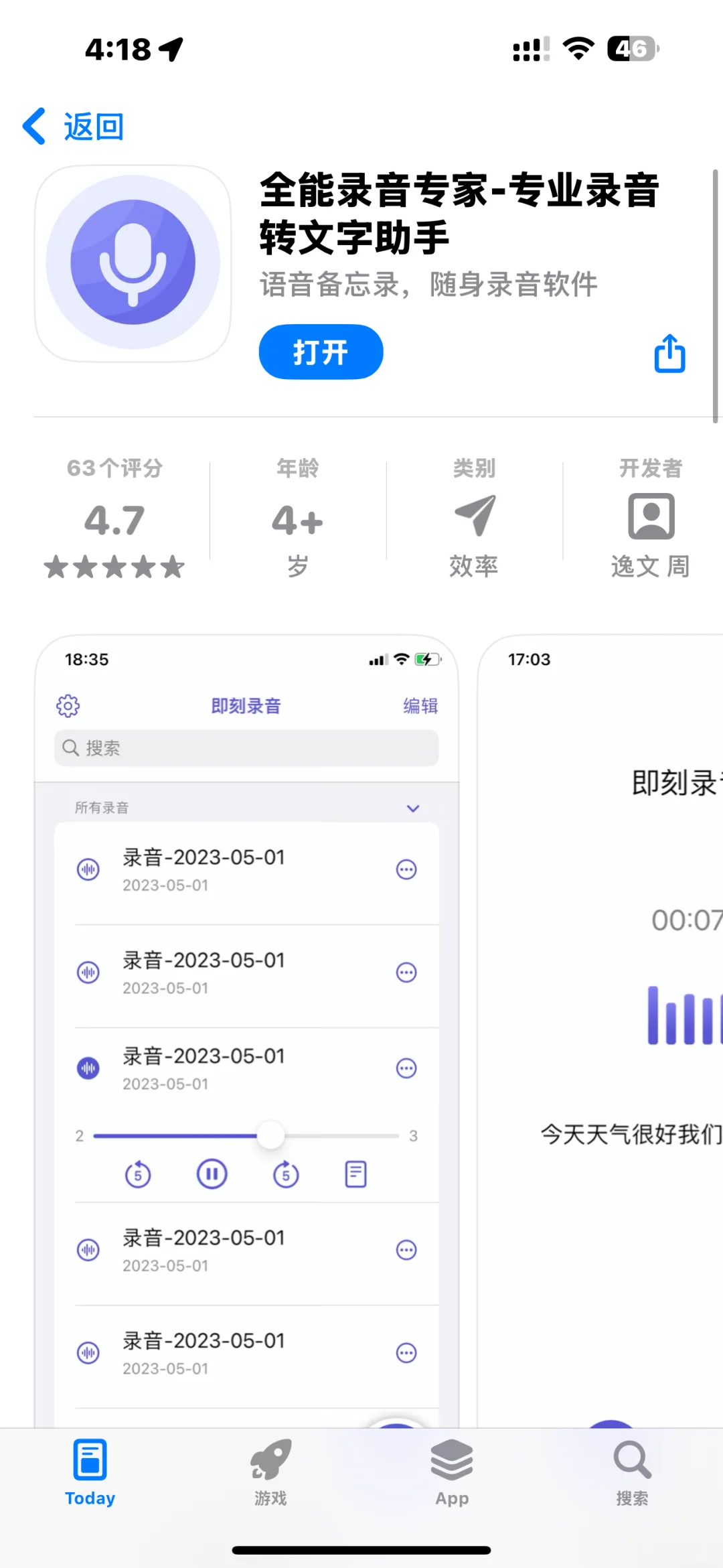Tap the filled waveform icon of the playing recording
This screenshot has width=723, height=1568.
[x=88, y=1068]
